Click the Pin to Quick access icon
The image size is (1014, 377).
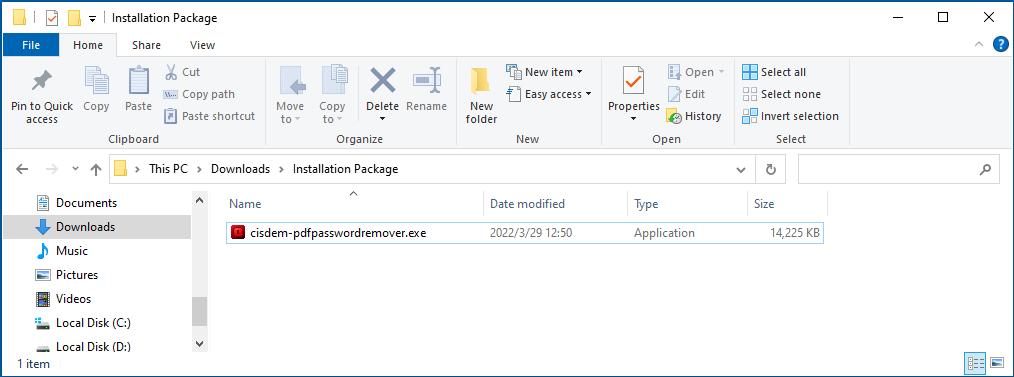[x=42, y=81]
